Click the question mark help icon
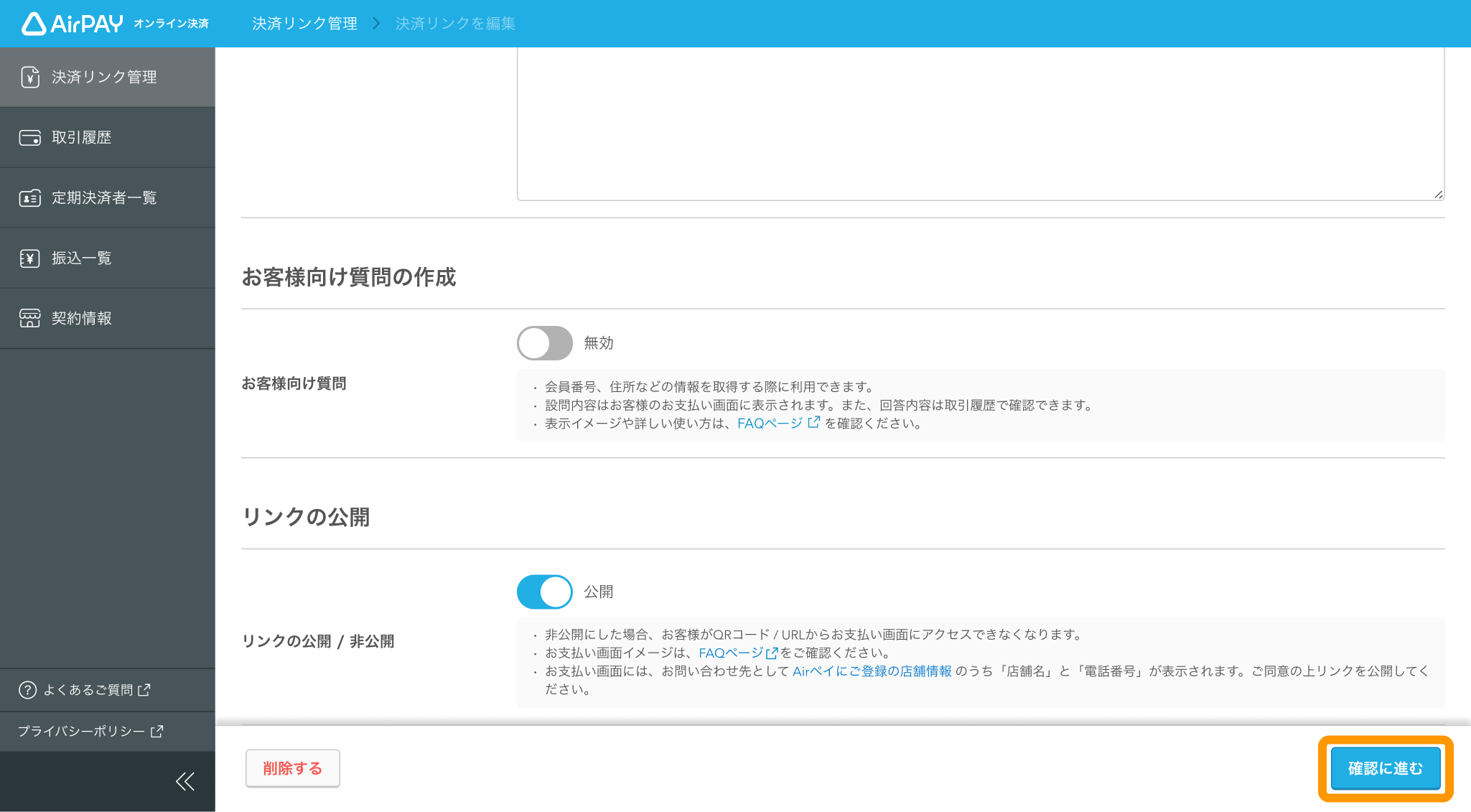 point(27,690)
